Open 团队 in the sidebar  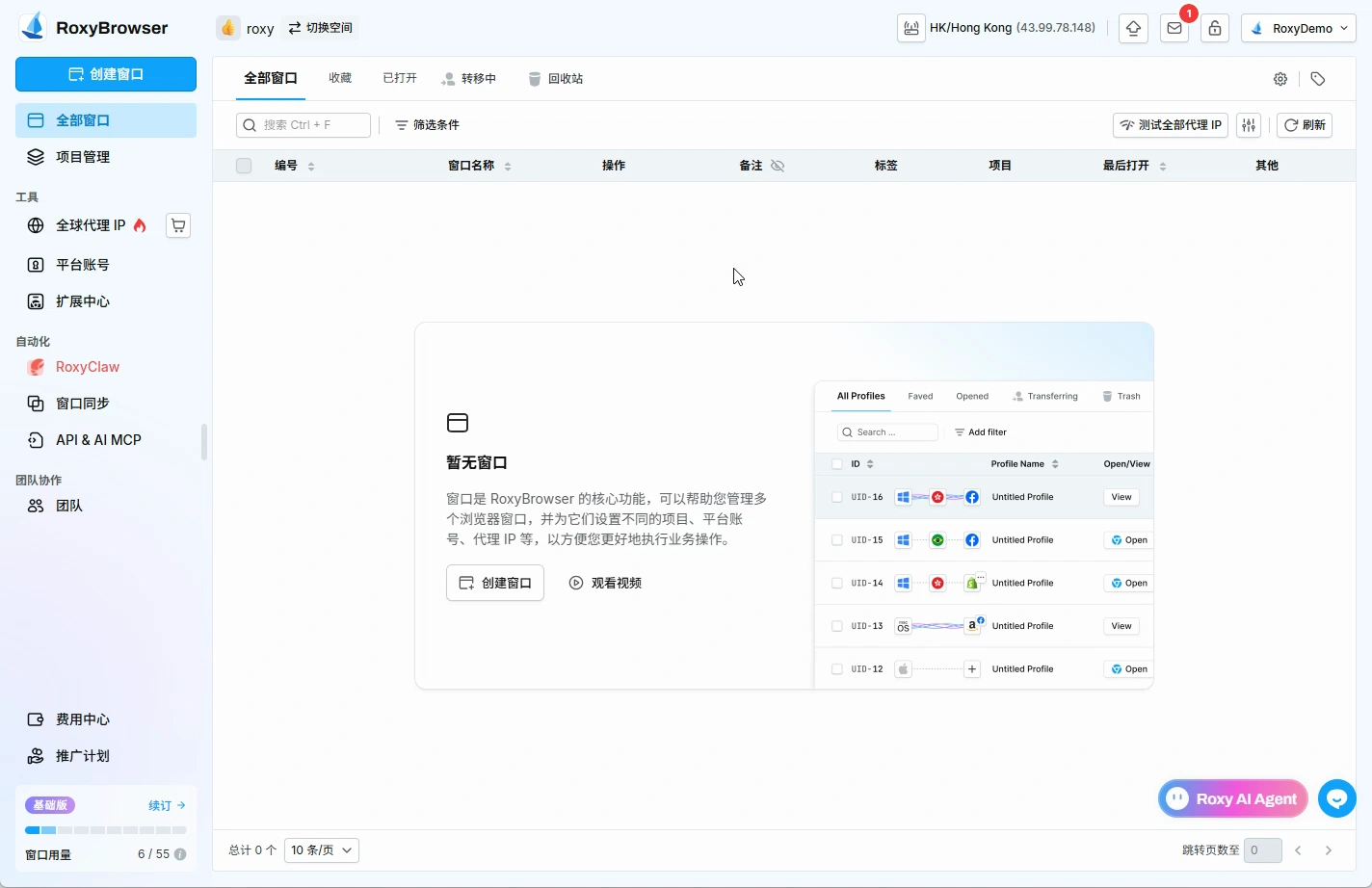106,506
